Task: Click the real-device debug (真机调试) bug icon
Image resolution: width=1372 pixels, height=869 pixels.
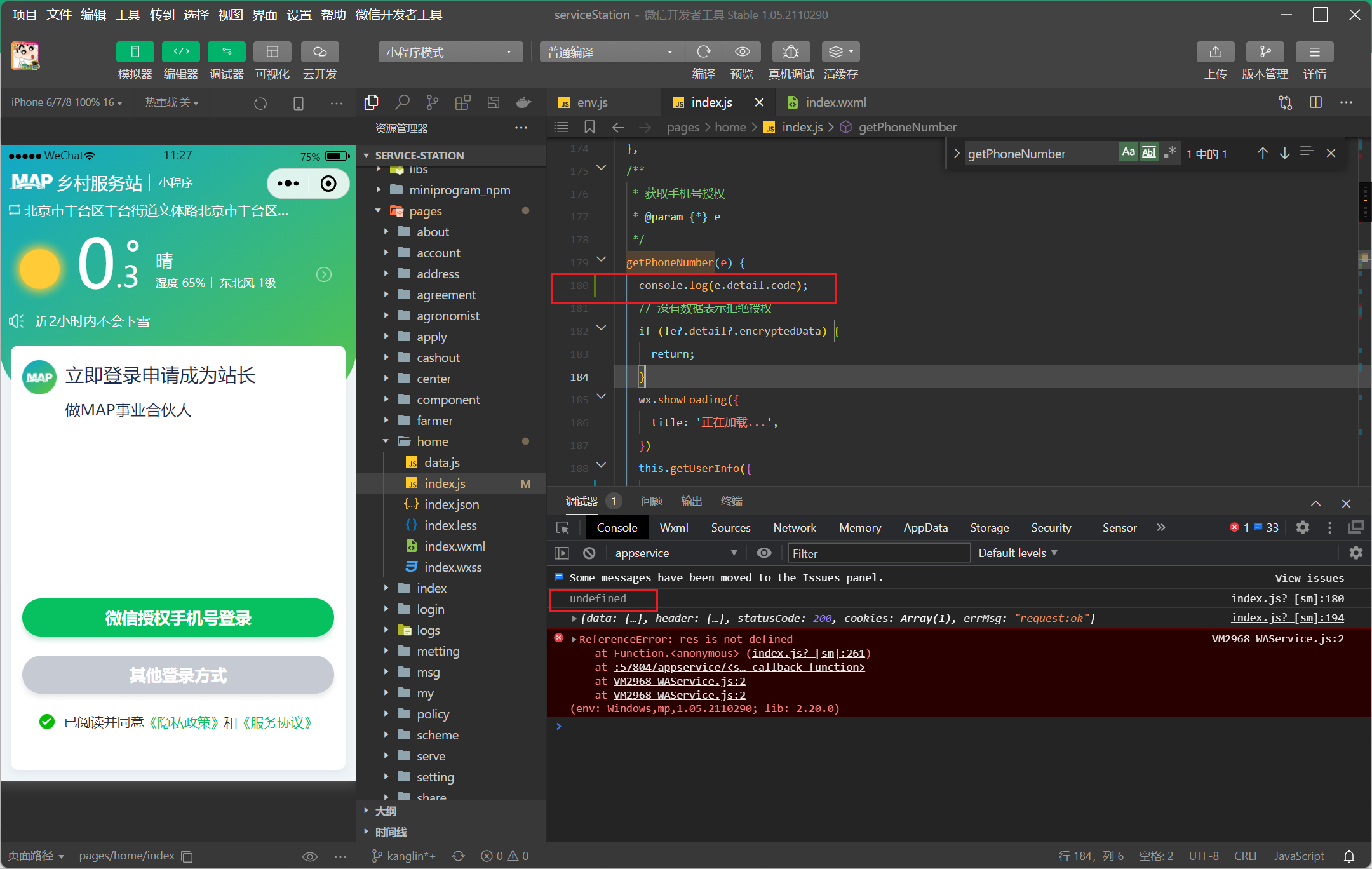Action: coord(791,52)
